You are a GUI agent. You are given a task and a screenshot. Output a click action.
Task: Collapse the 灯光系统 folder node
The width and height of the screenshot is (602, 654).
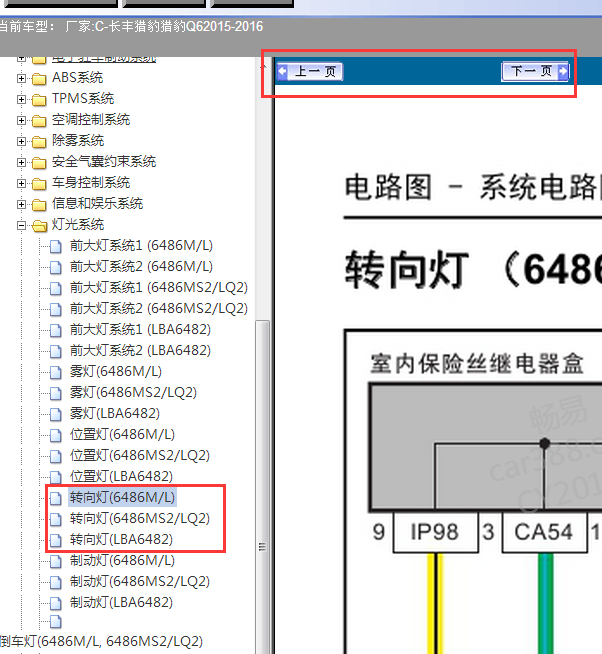21,225
